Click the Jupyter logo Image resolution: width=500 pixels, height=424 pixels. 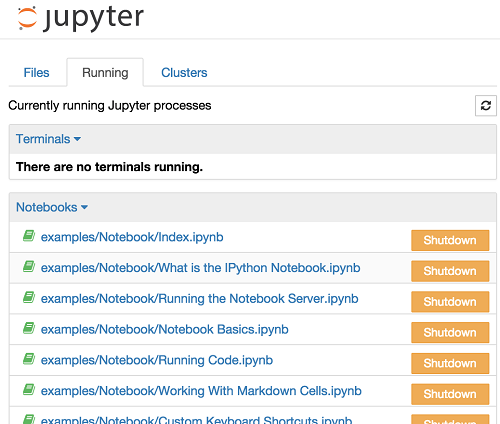pyautogui.click(x=80, y=19)
